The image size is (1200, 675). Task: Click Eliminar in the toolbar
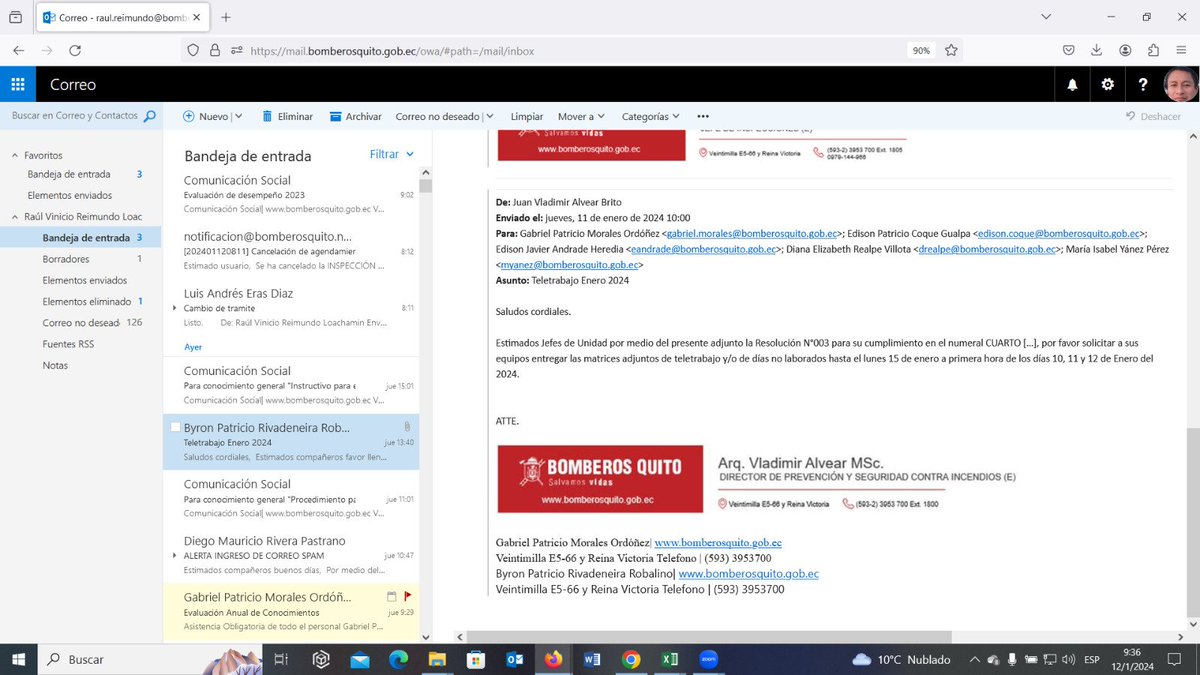click(287, 116)
